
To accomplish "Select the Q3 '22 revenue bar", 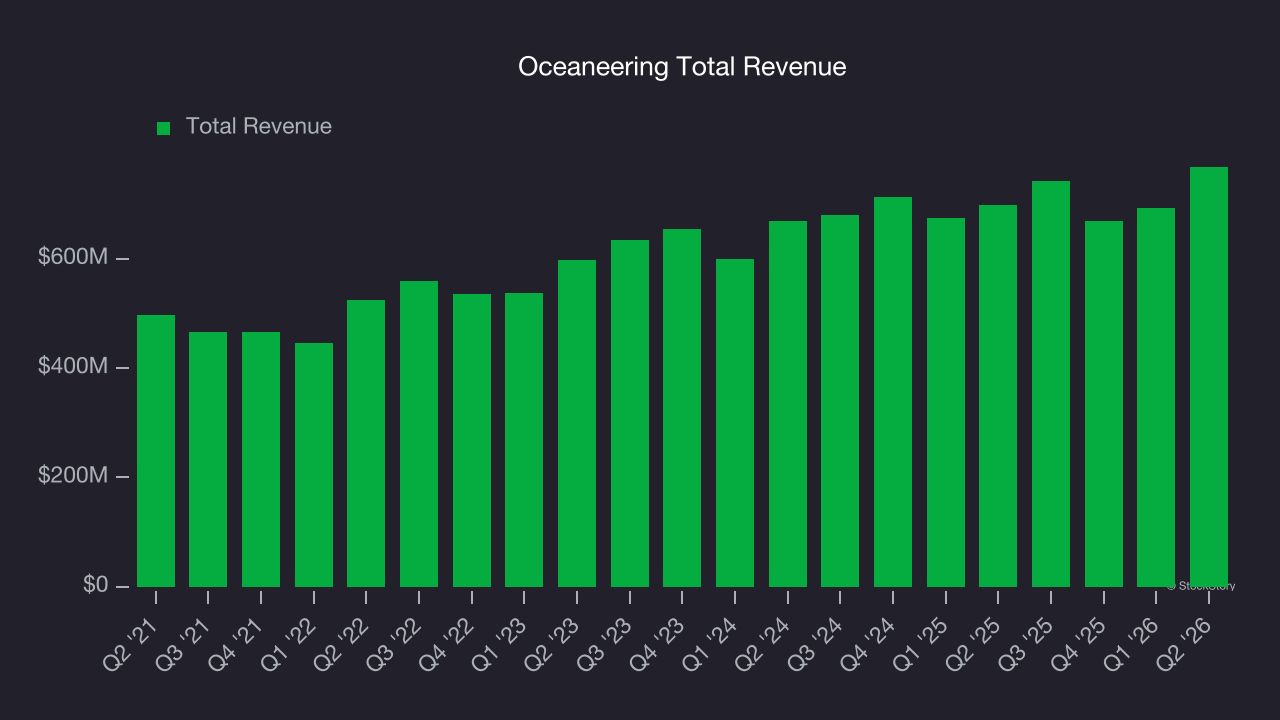I will (419, 434).
